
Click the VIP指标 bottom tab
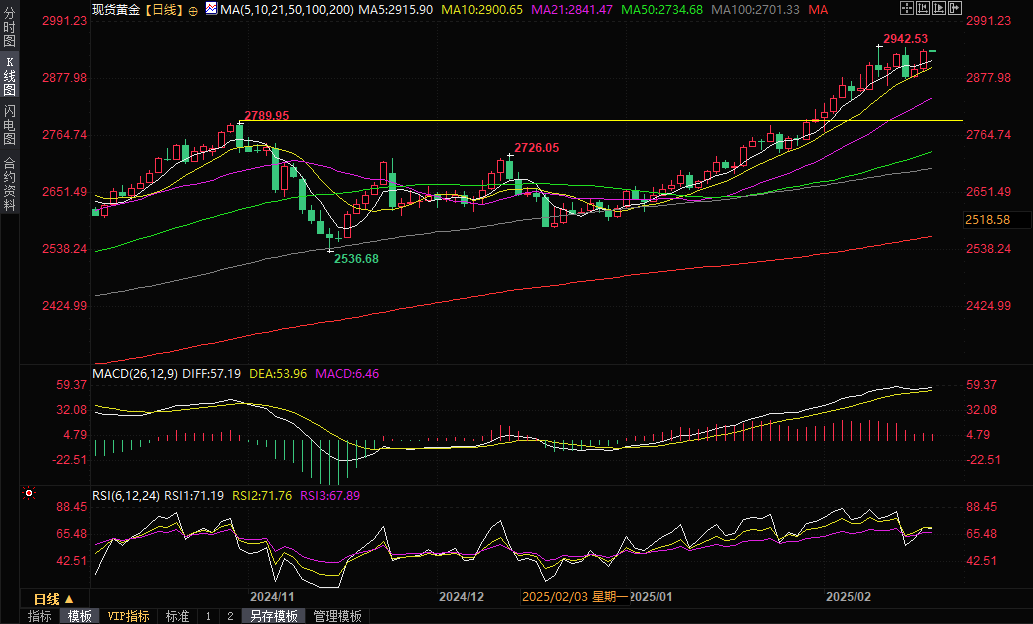[x=128, y=616]
